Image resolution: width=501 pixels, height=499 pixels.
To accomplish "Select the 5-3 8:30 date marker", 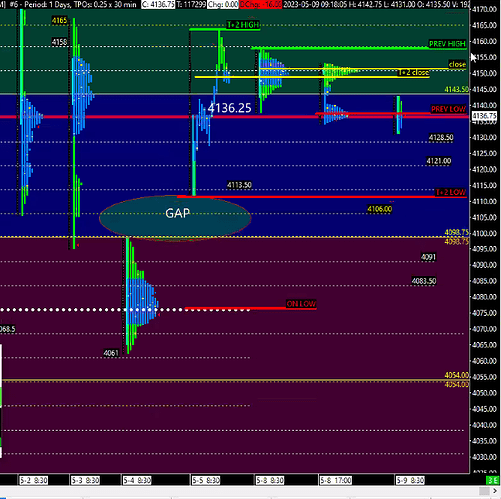I will pyautogui.click(x=85, y=480).
